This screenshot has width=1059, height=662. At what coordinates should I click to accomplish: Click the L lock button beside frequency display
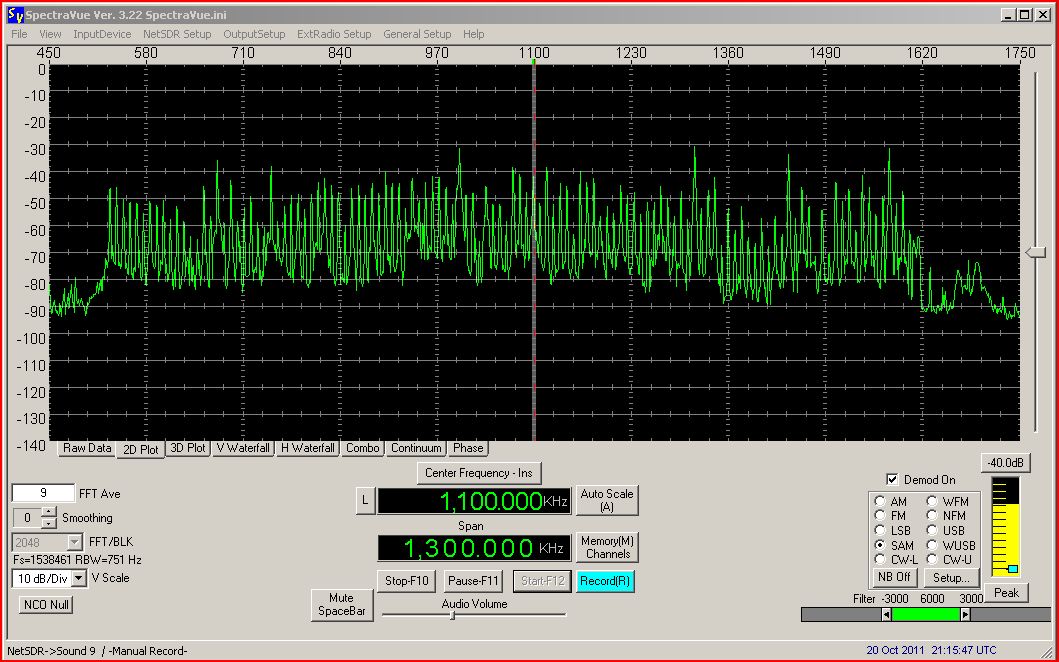point(365,500)
